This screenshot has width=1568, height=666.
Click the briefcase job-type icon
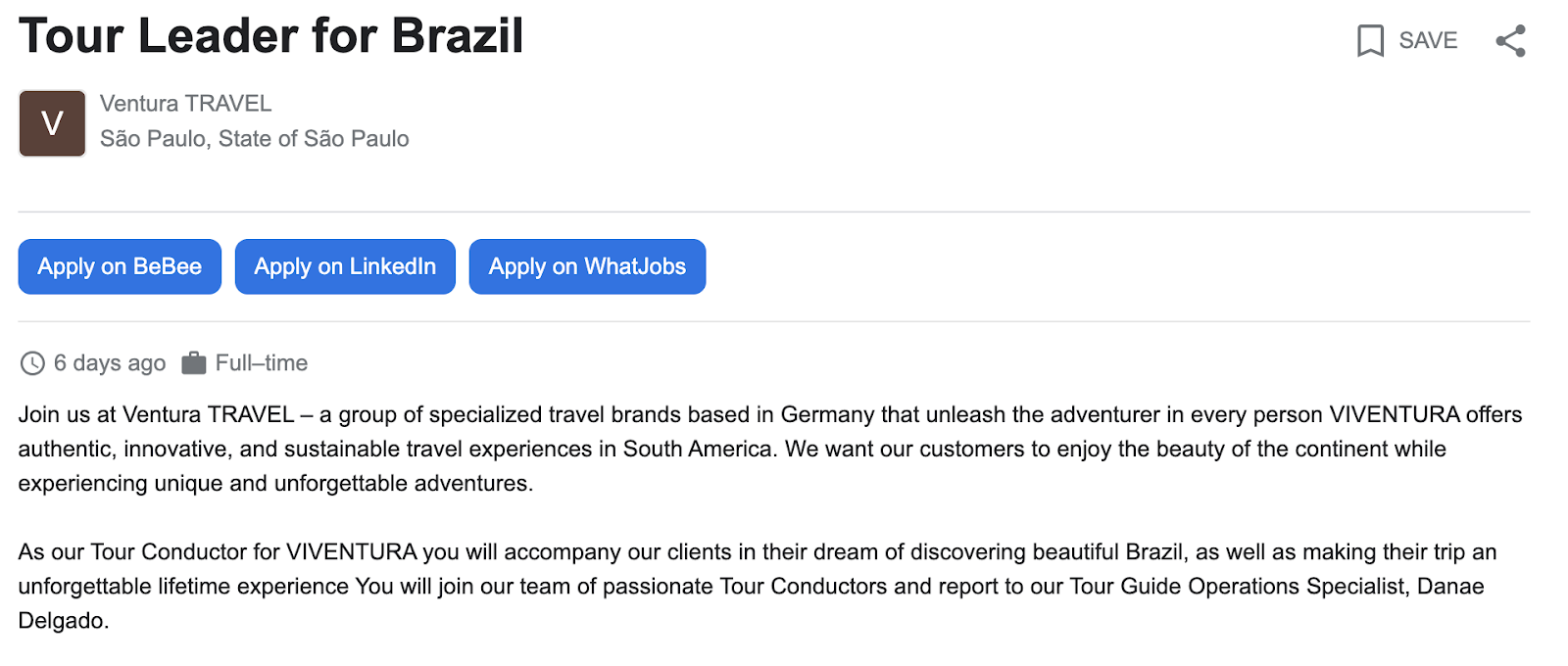point(194,363)
